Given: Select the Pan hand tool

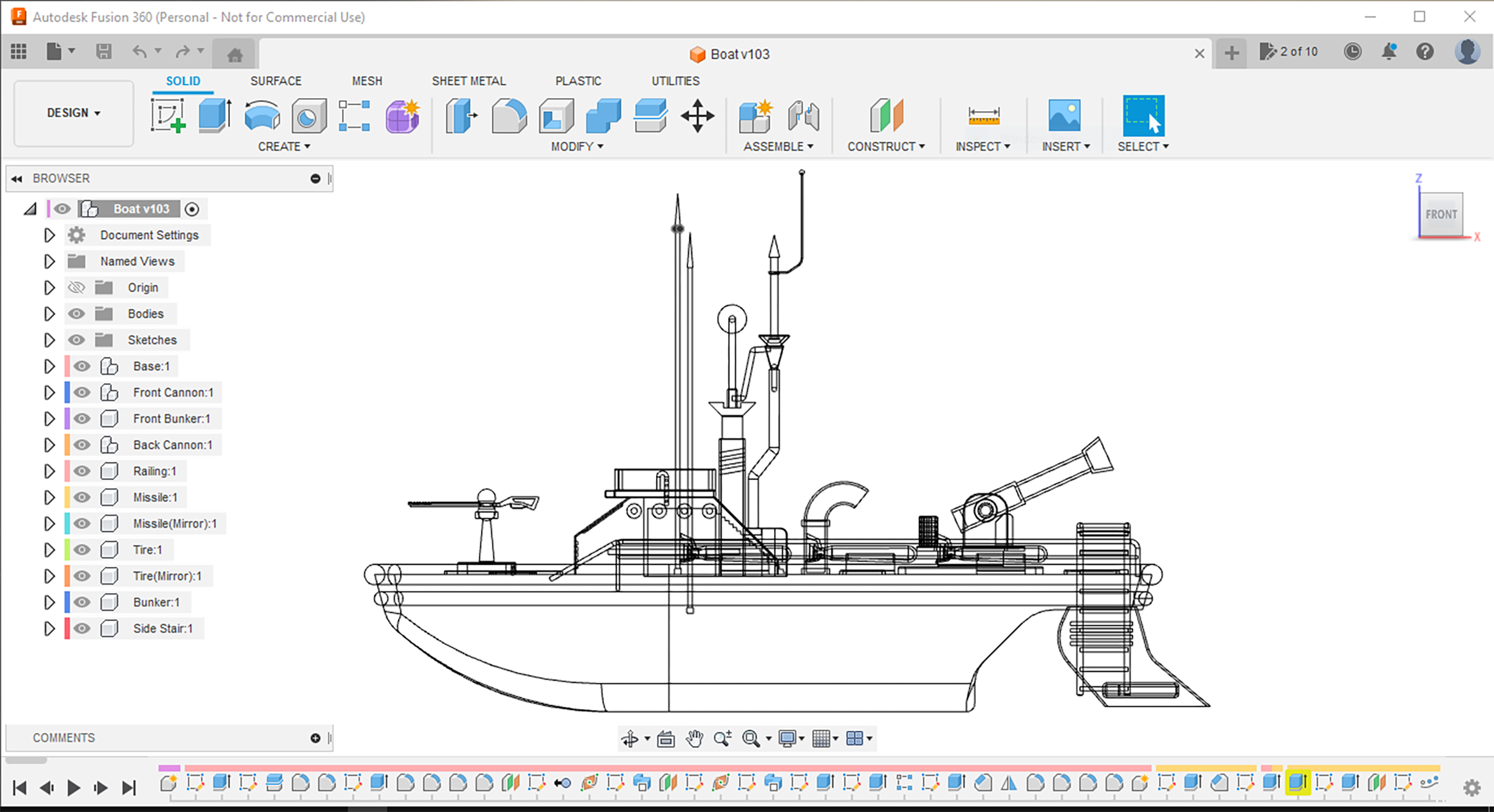Looking at the screenshot, I should pos(694,739).
